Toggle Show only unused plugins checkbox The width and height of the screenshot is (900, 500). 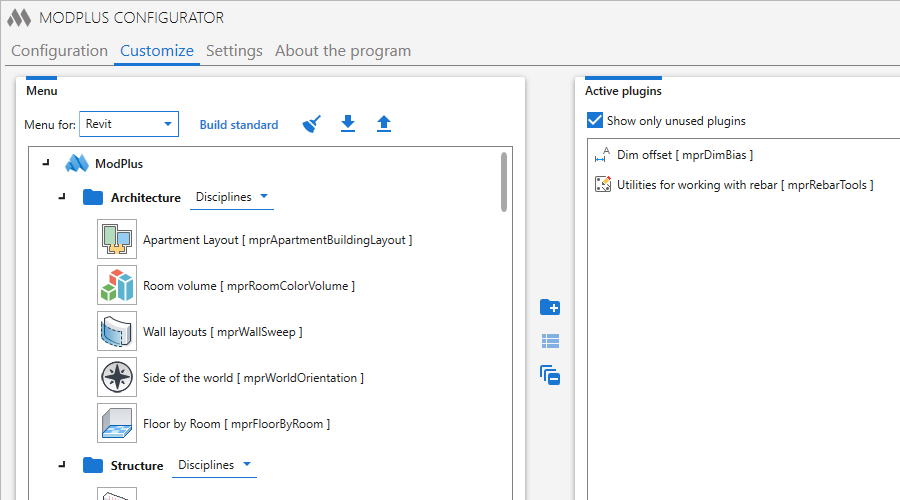point(595,120)
